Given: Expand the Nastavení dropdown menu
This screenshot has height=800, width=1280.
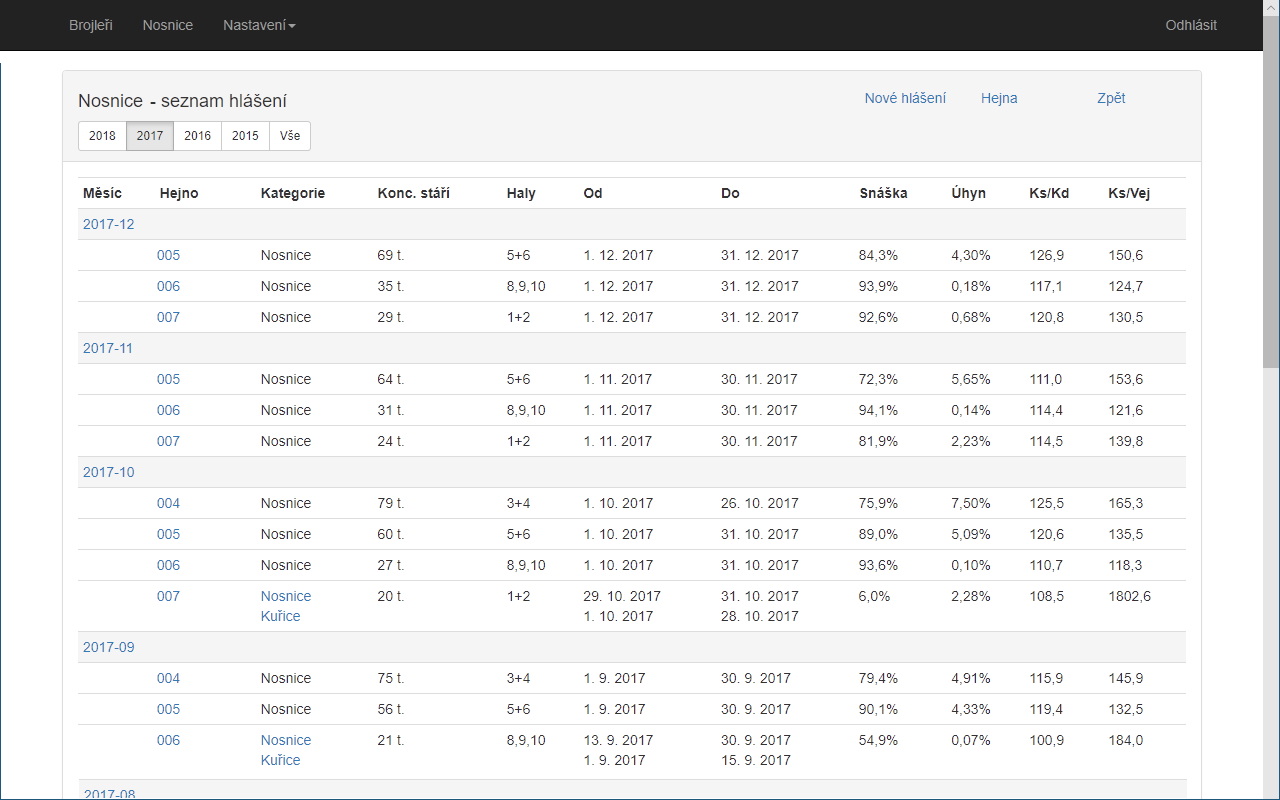Looking at the screenshot, I should click(259, 25).
